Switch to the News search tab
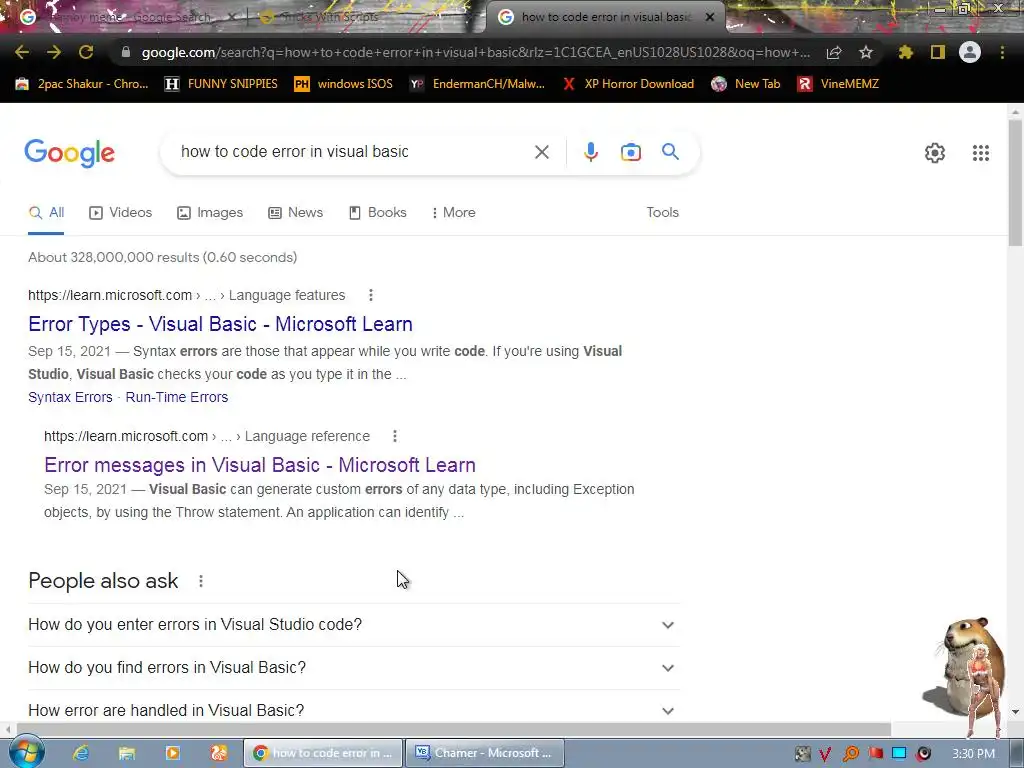 (296, 213)
